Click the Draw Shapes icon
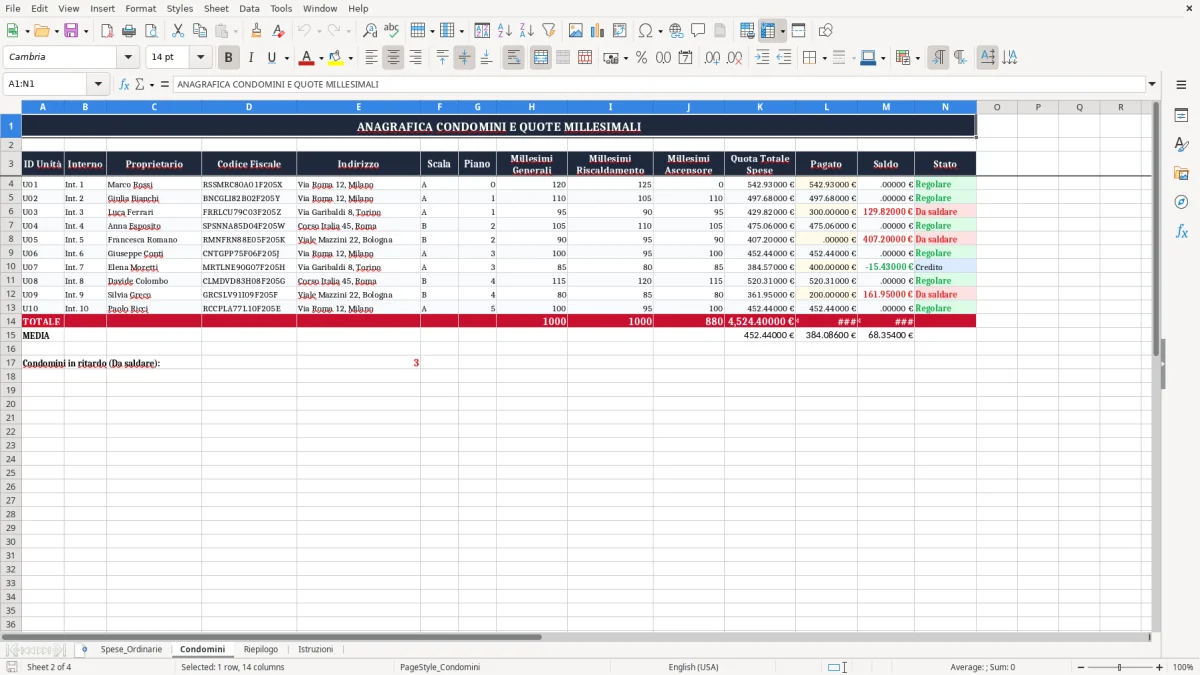This screenshot has height=675, width=1200. (x=825, y=31)
